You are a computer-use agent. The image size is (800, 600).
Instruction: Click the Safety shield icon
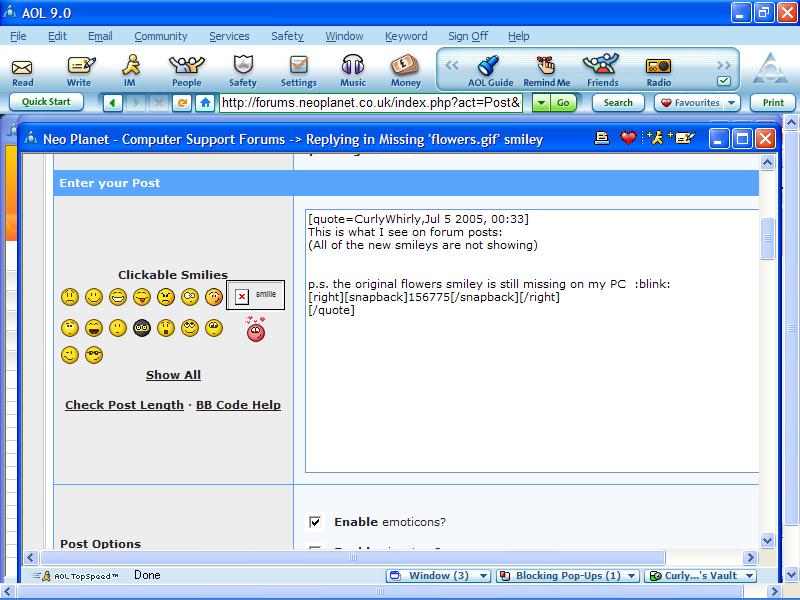[x=243, y=71]
